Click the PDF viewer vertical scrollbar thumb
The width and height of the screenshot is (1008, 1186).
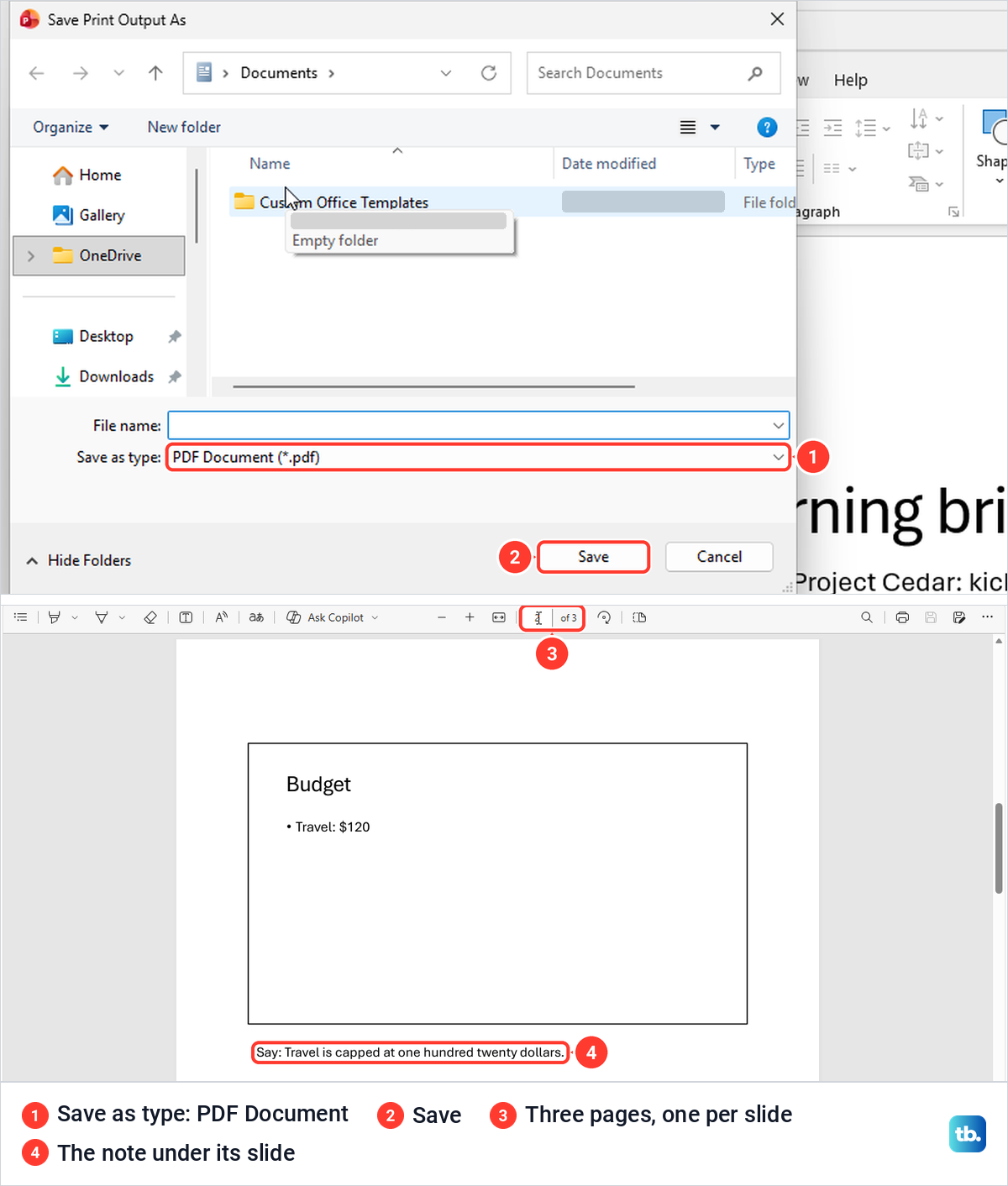(999, 848)
